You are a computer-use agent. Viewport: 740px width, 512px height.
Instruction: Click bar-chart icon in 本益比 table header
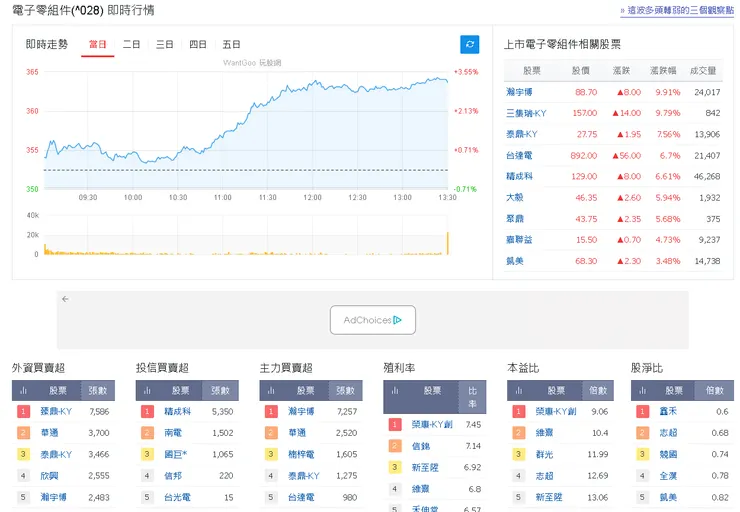tap(519, 391)
